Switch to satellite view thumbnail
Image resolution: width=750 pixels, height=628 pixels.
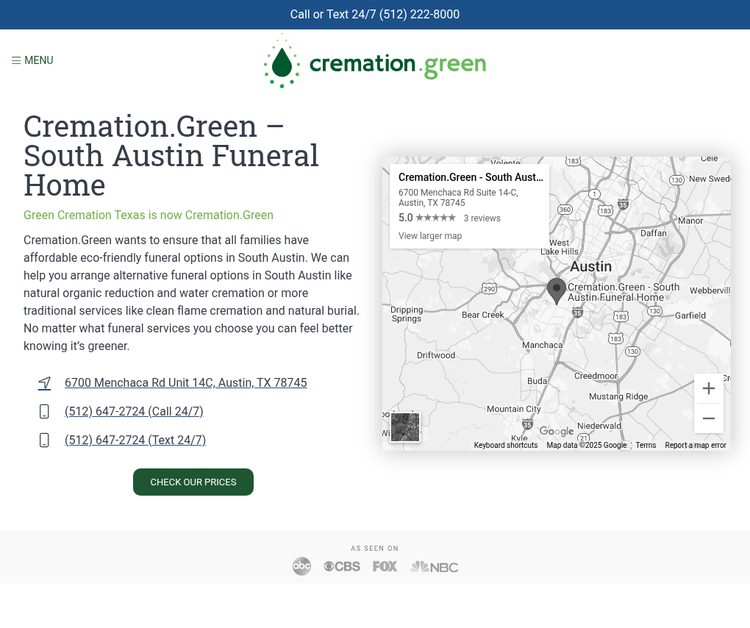[x=405, y=427]
